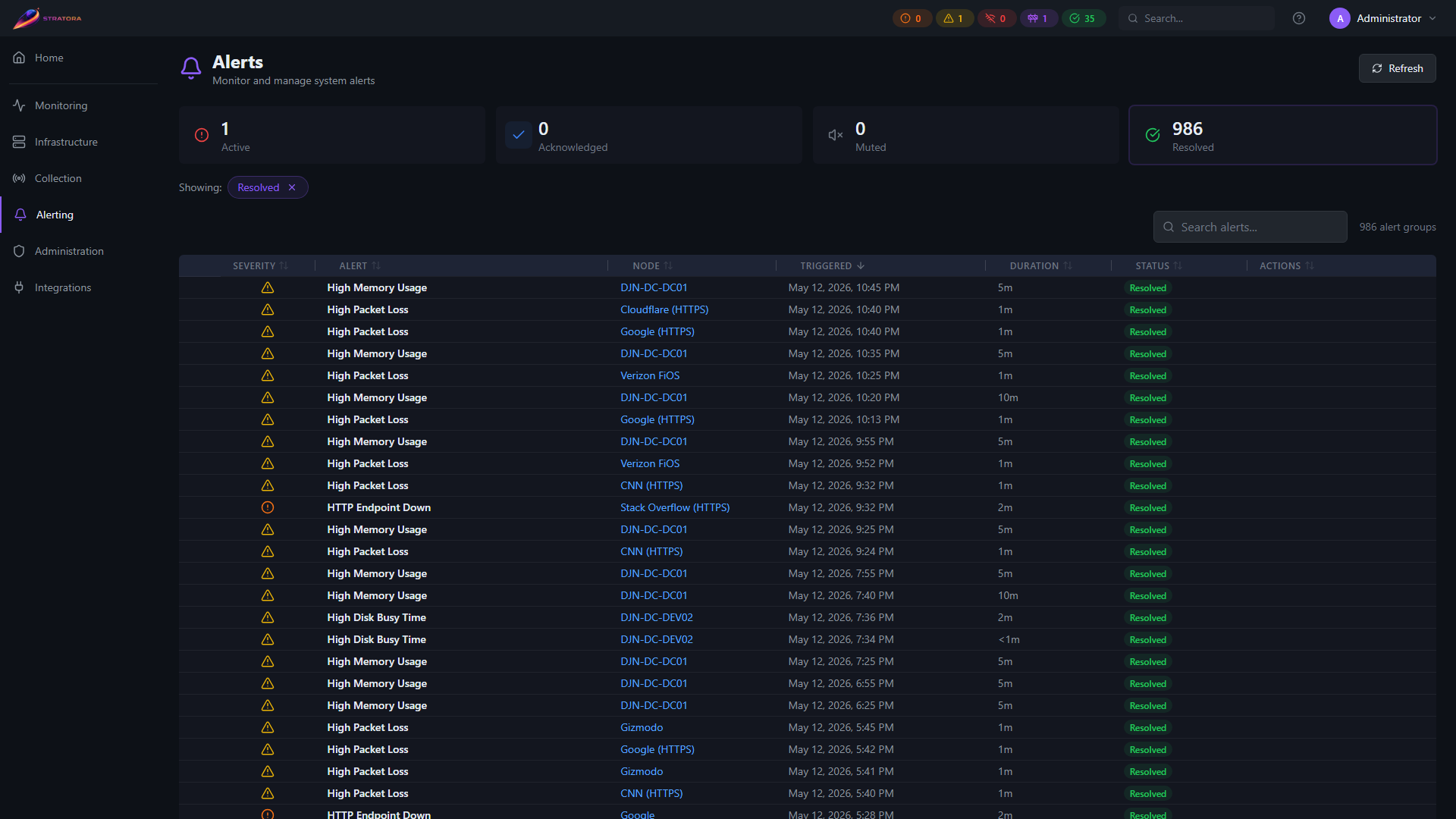
Task: Remove the Resolved filter chip
Action: 292,187
